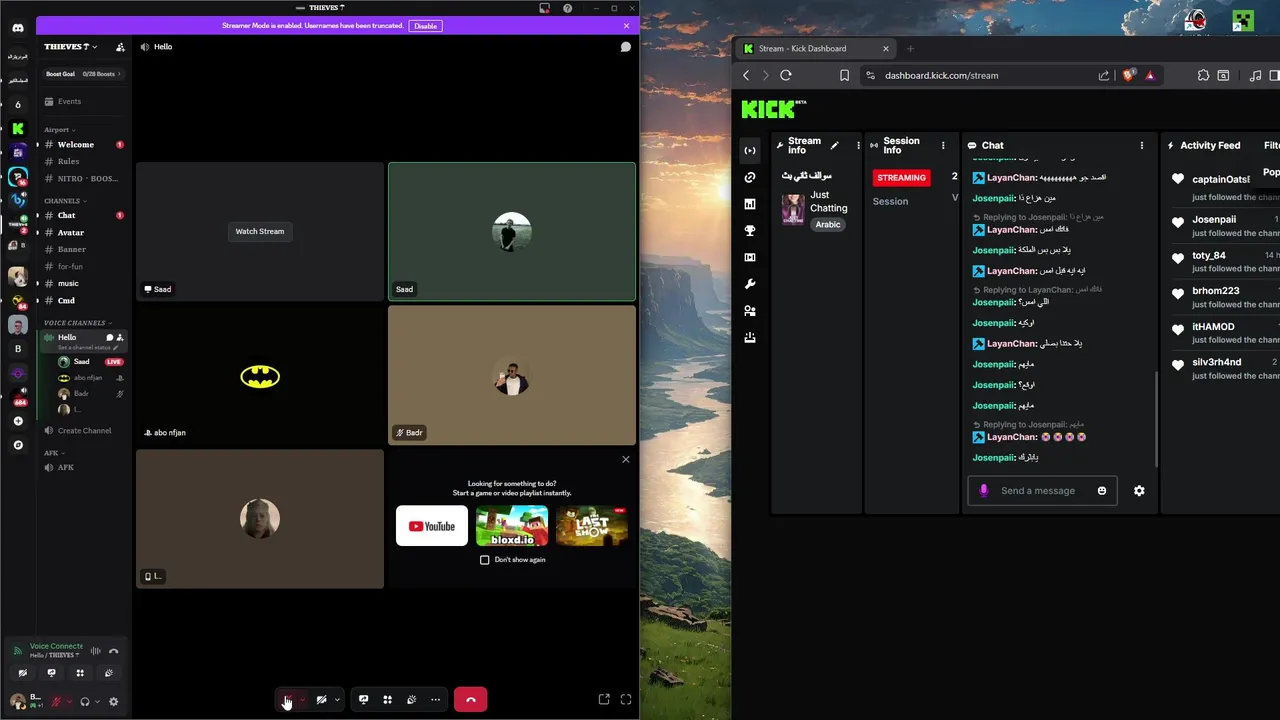
Task: Open Chat panel three-dot menu
Action: click(x=1142, y=145)
